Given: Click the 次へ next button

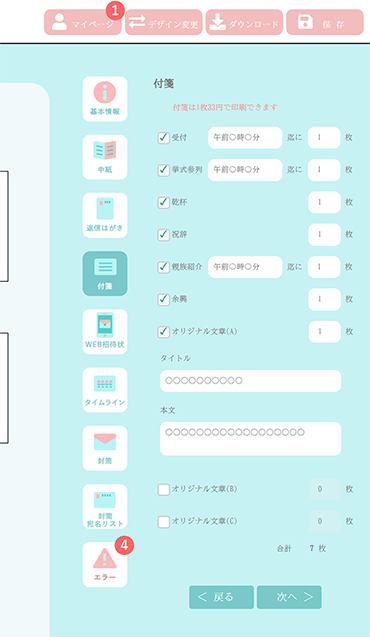Looking at the screenshot, I should pos(289,597).
